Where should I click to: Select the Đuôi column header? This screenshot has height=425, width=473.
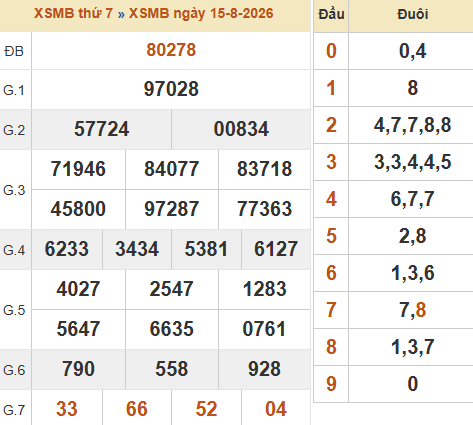pos(413,14)
